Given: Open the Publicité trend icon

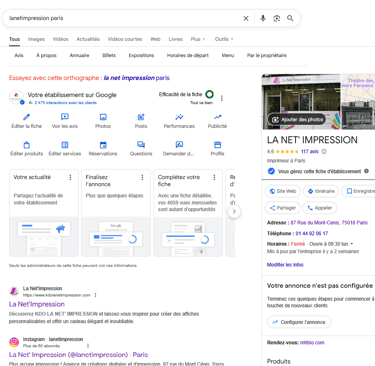Looking at the screenshot, I should point(217,117).
